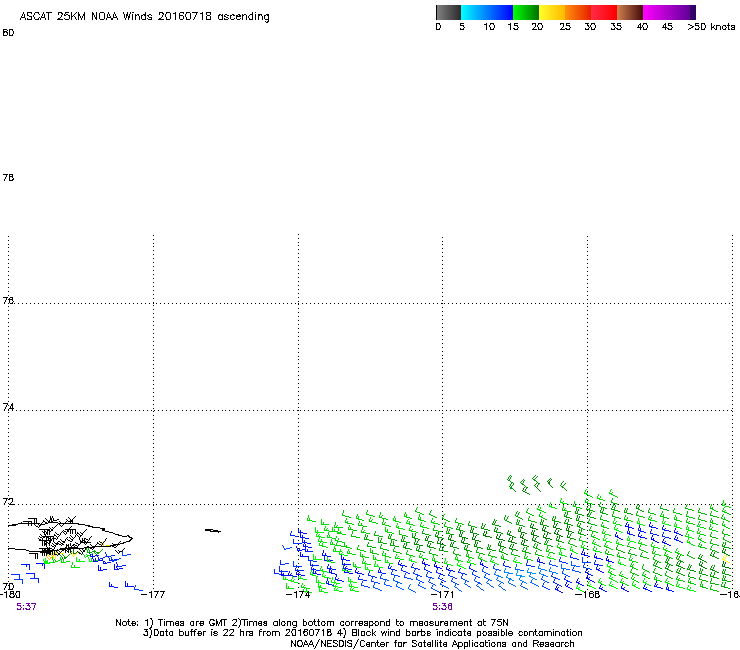Click the green 15-20 knots color segment
The width and height of the screenshot is (740, 650).
(x=526, y=12)
